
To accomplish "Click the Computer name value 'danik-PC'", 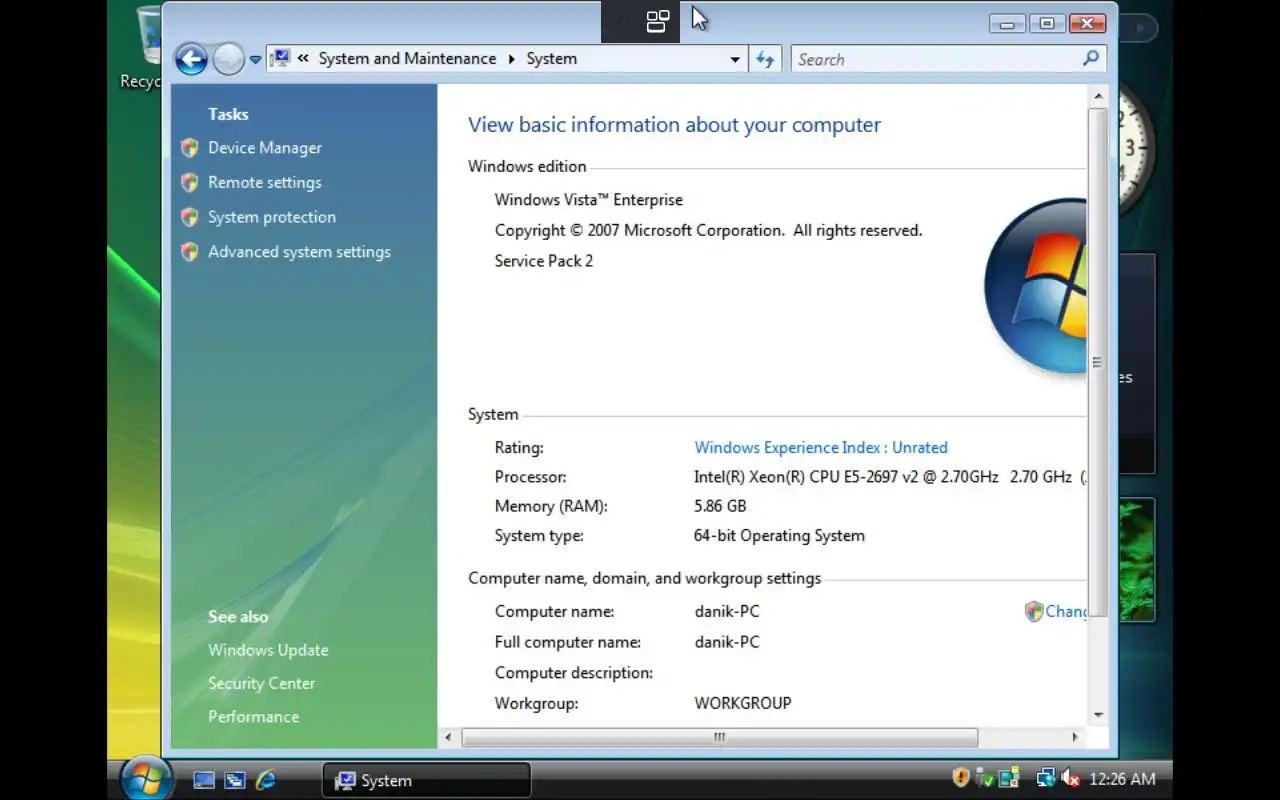I will pyautogui.click(x=727, y=611).
